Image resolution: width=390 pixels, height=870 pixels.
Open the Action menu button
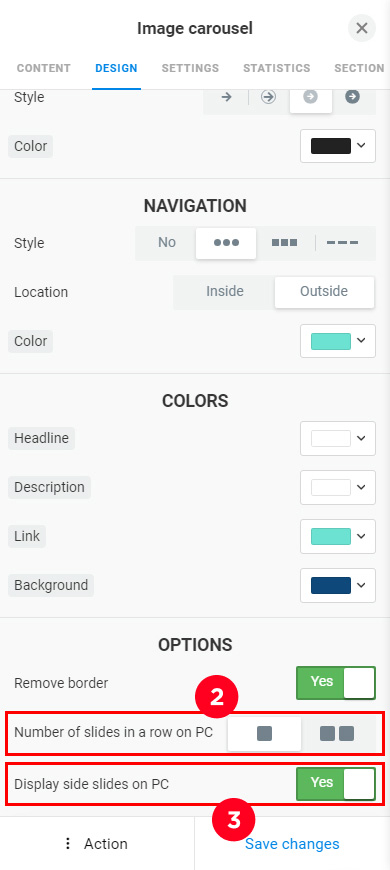click(x=97, y=843)
